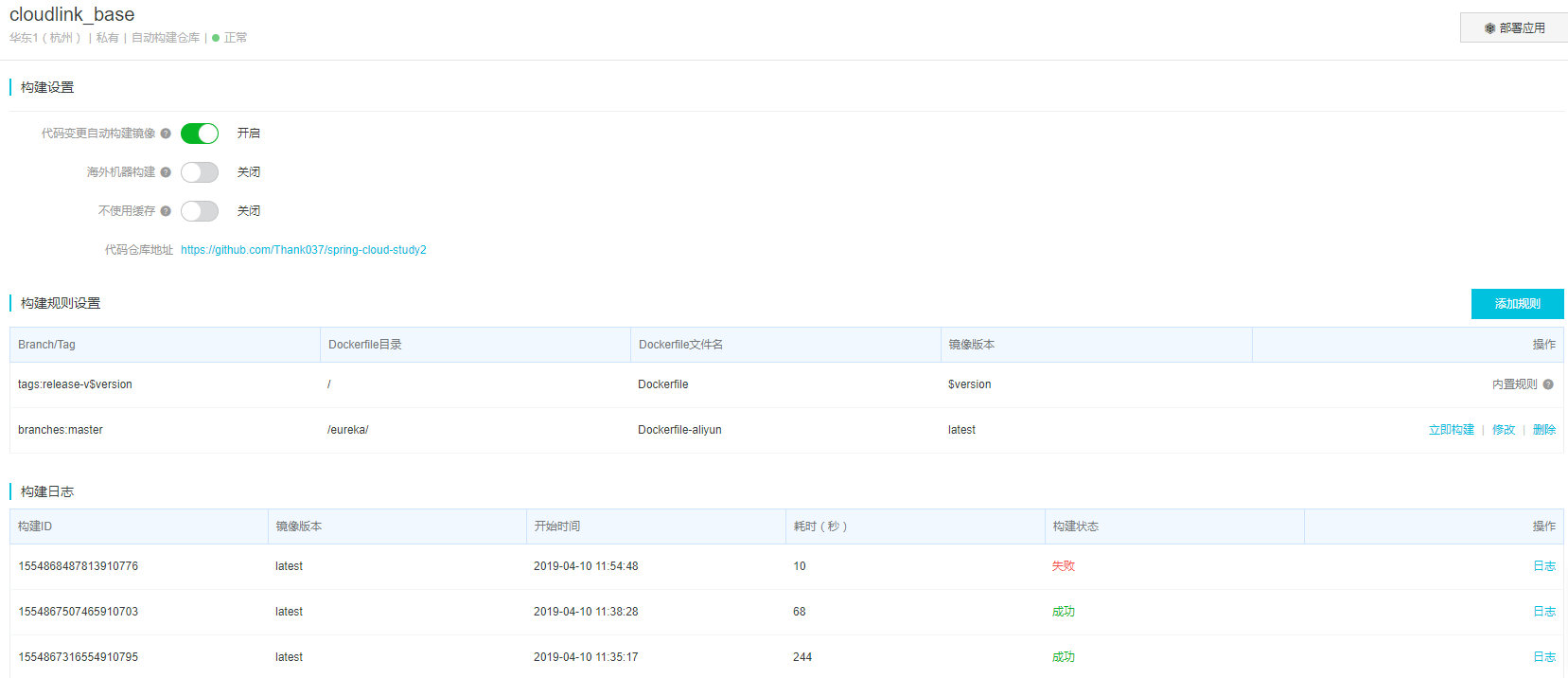Screen dimensions: 1568x678
Task: Open the GitHub spring-cloud-study2 repository link
Action: [303, 250]
